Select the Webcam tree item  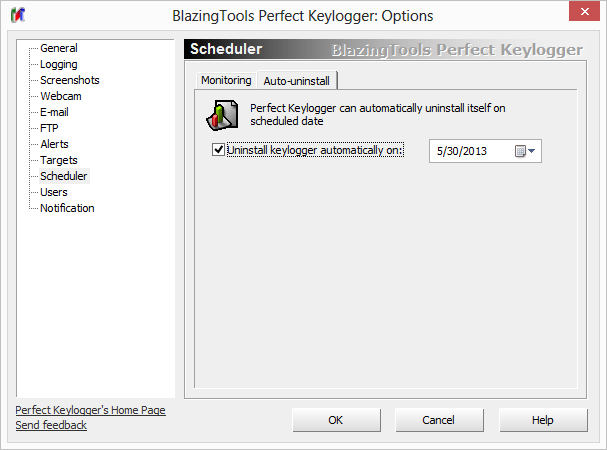tap(60, 96)
